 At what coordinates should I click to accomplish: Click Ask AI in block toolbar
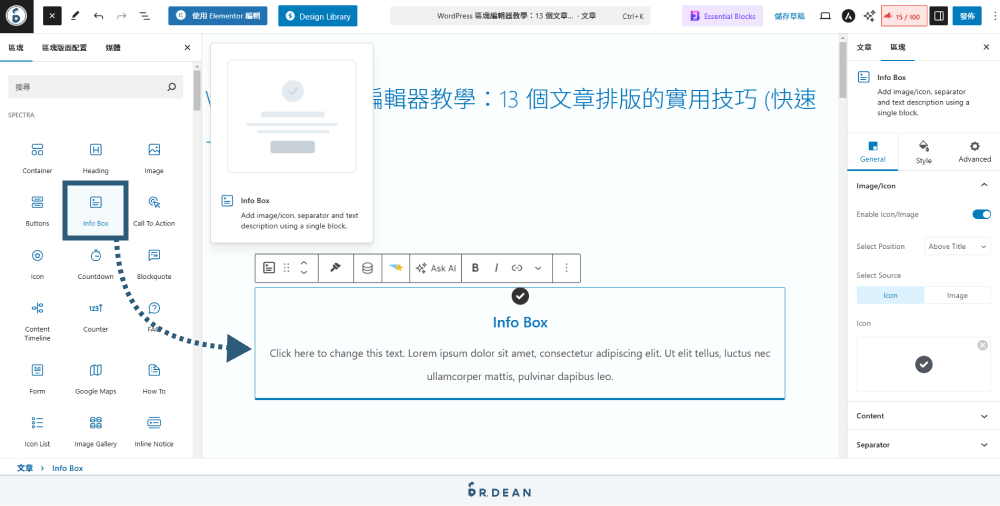click(x=436, y=268)
